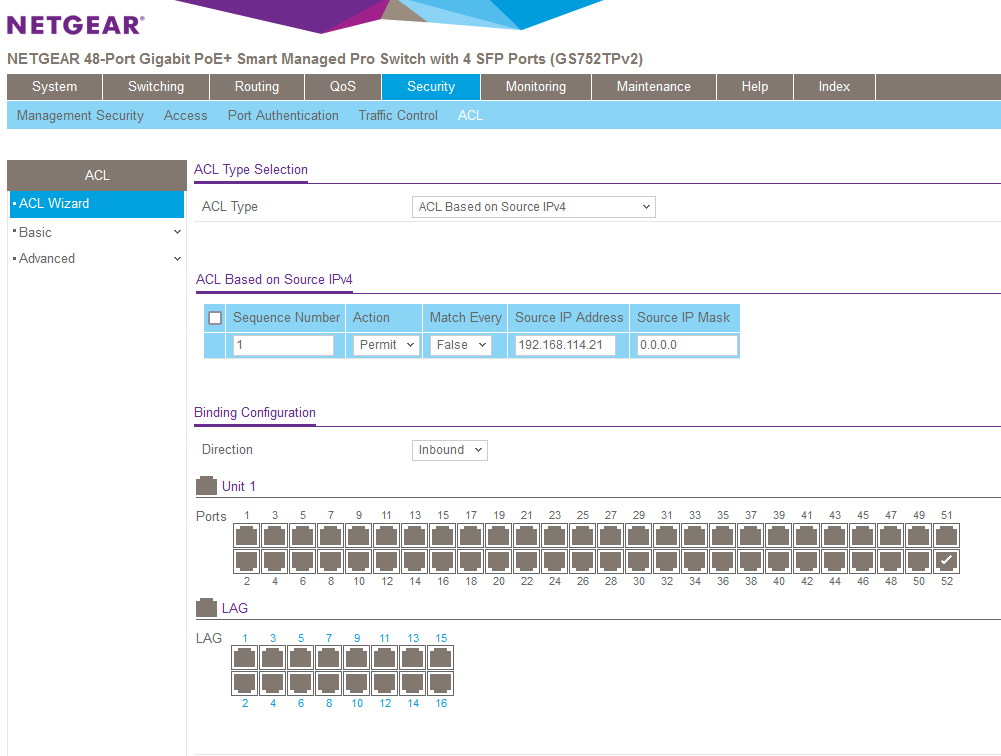Select port 37 in Unit 1
Image resolution: width=1001 pixels, height=756 pixels.
(751, 536)
